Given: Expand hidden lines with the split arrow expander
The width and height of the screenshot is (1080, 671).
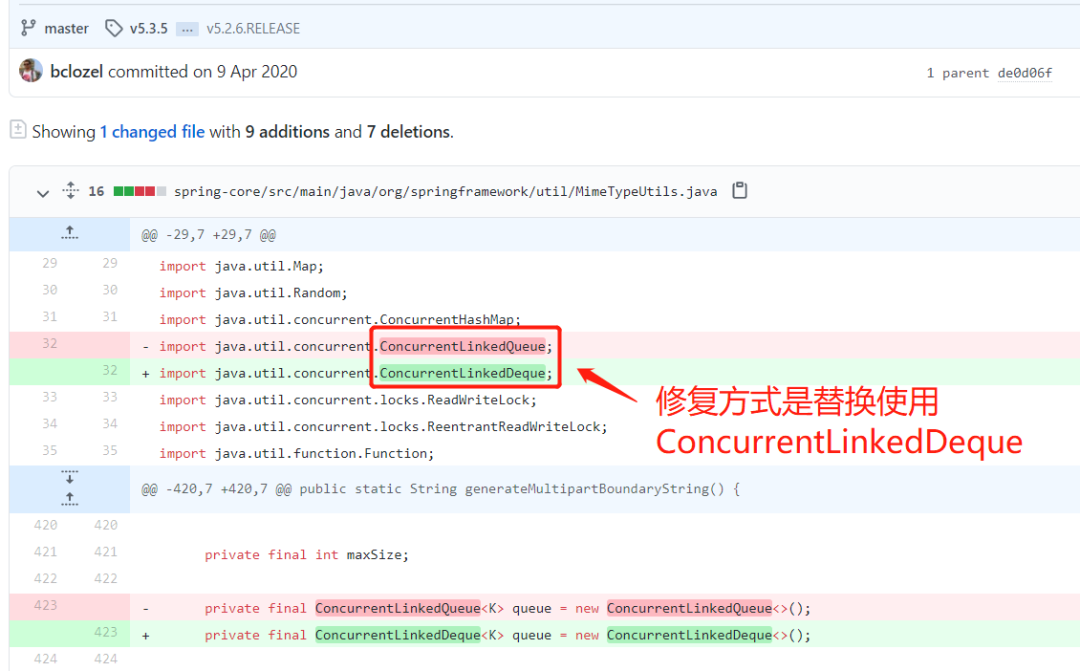Looking at the screenshot, I should click(x=69, y=488).
